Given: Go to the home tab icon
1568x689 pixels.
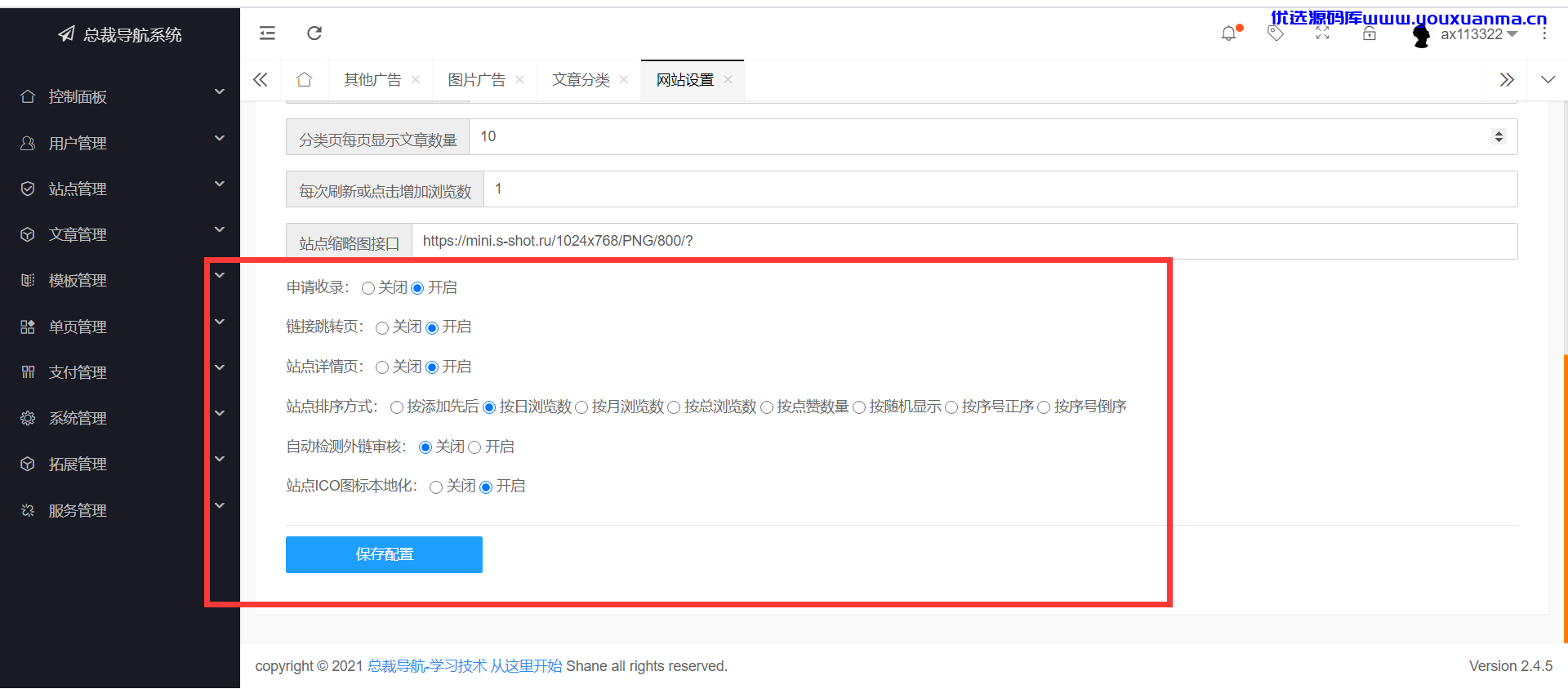Looking at the screenshot, I should 305,79.
